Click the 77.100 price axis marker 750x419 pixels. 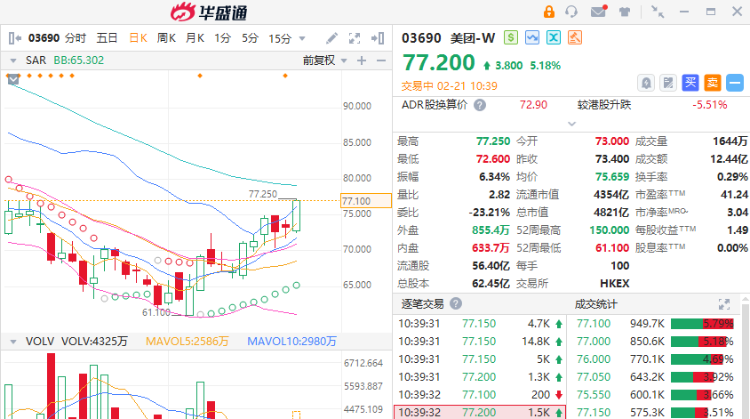[365, 201]
